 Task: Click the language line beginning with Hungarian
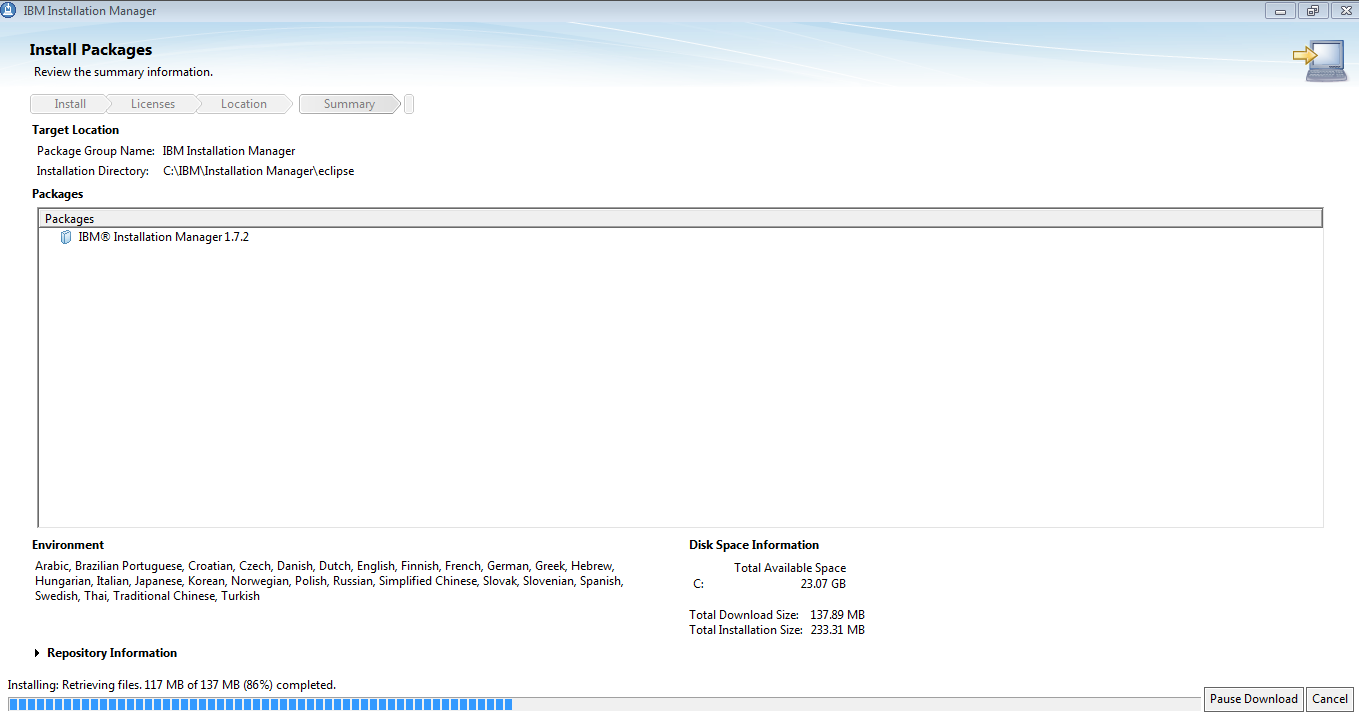tap(329, 581)
